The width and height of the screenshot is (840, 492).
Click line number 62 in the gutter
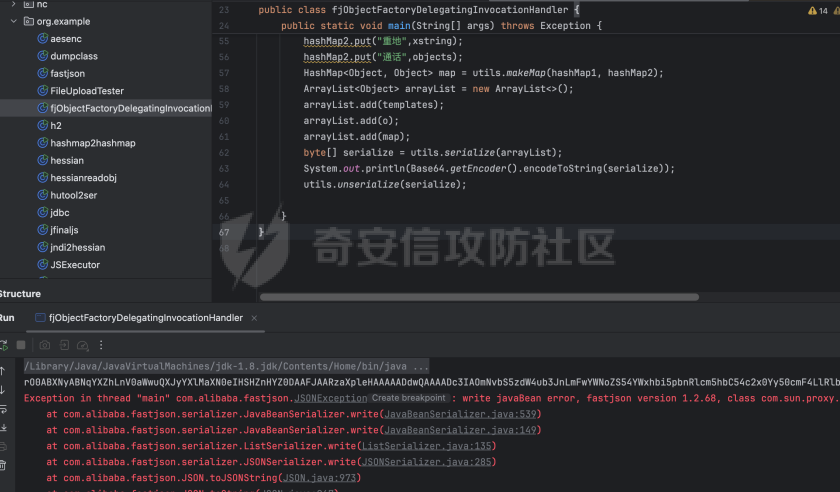click(x=224, y=153)
